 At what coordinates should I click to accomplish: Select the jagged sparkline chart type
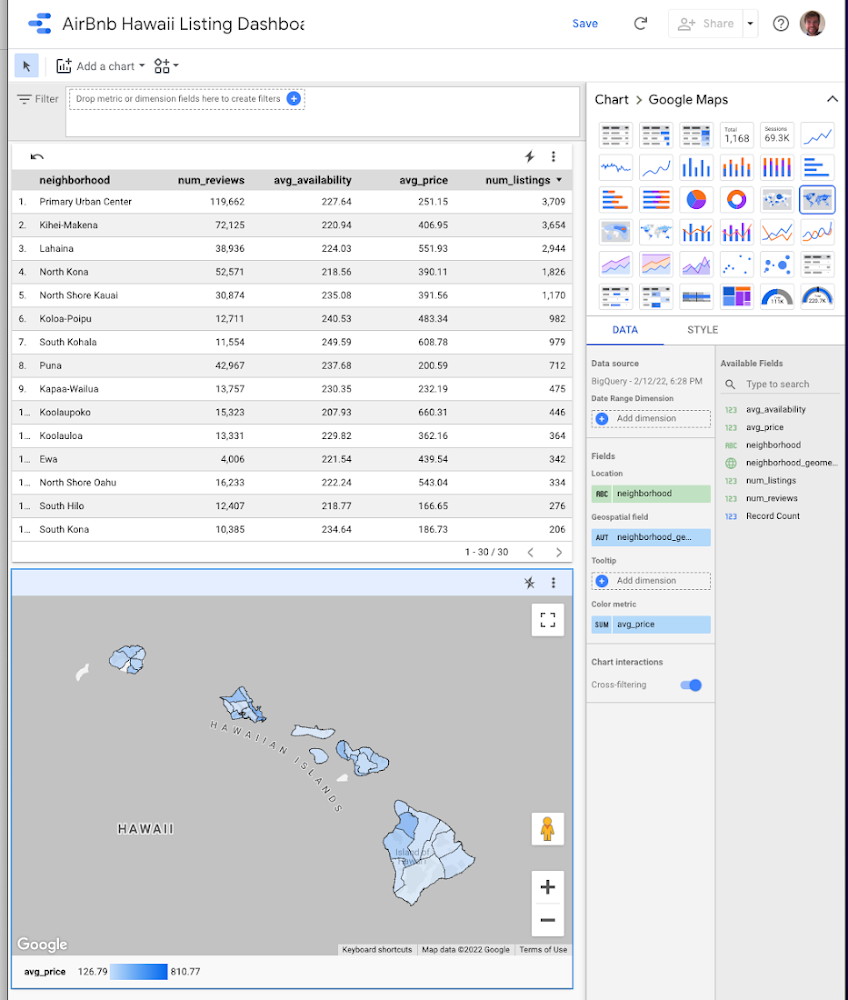pos(615,168)
